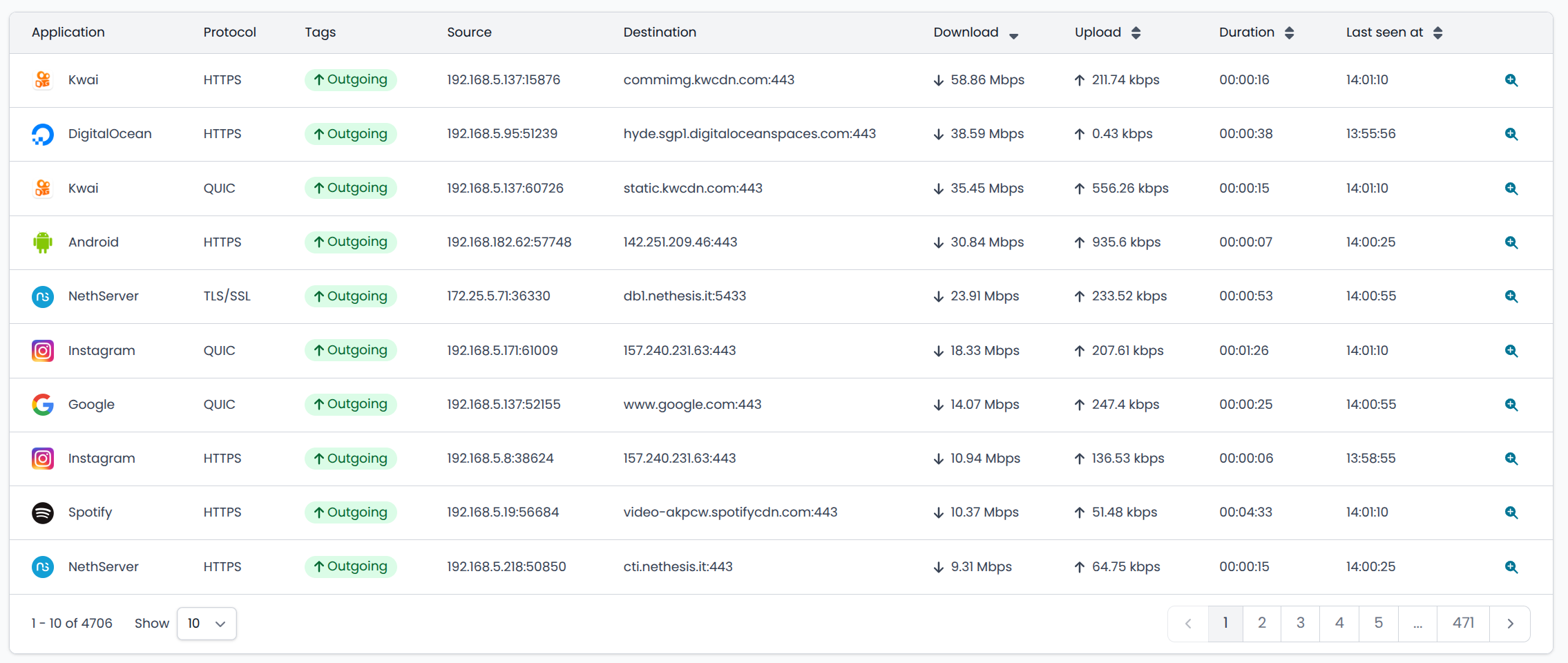The image size is (1568, 663).
Task: Inspect NethServer TLS/SSL flow details
Action: click(x=1511, y=296)
